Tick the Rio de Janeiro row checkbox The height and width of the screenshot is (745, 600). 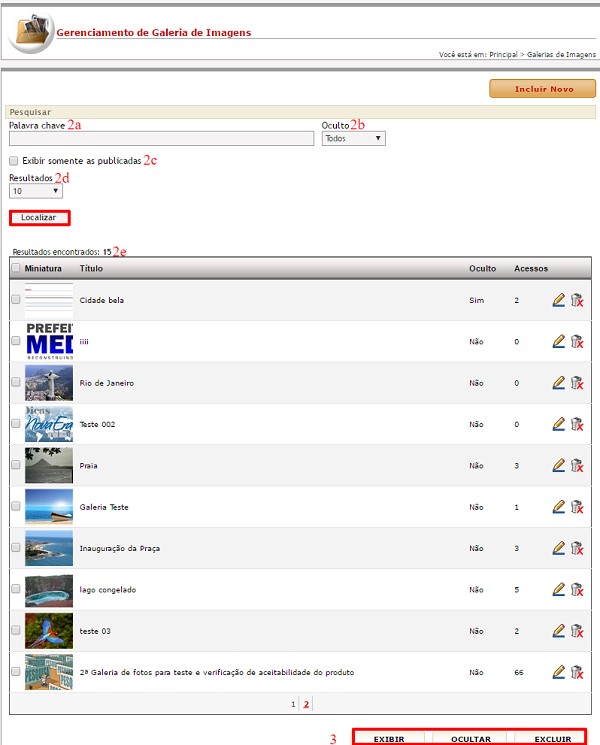coord(16,382)
